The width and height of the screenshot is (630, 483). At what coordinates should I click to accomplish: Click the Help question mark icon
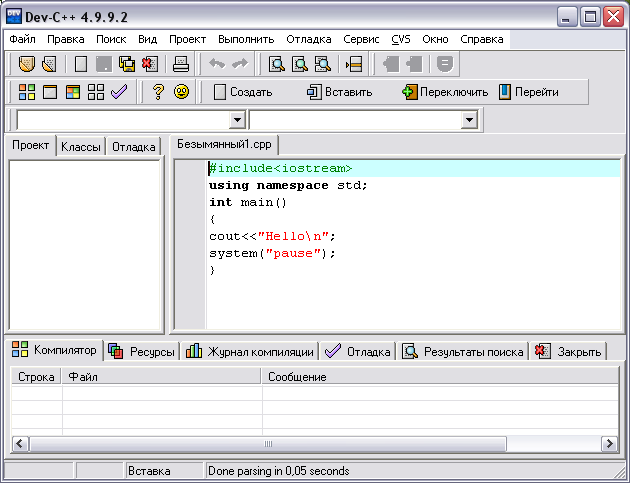(x=158, y=92)
